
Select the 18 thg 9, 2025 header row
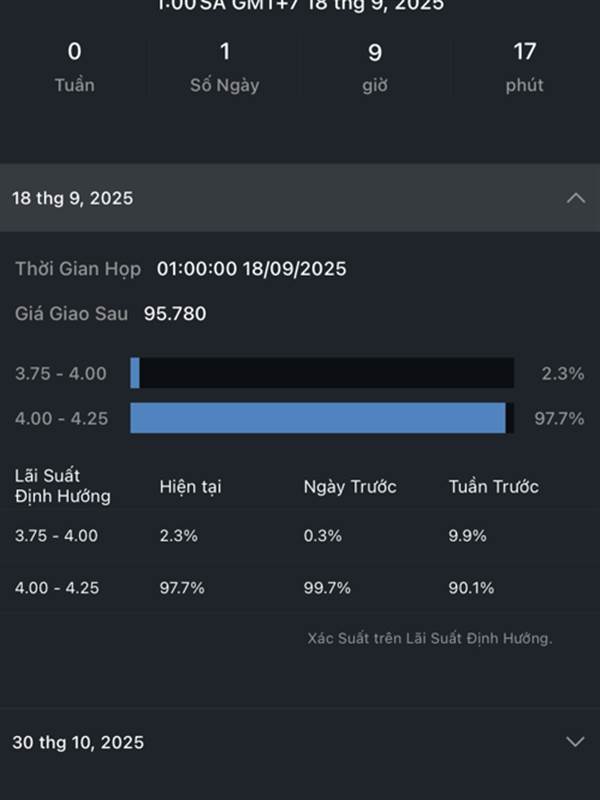pyautogui.click(x=300, y=197)
